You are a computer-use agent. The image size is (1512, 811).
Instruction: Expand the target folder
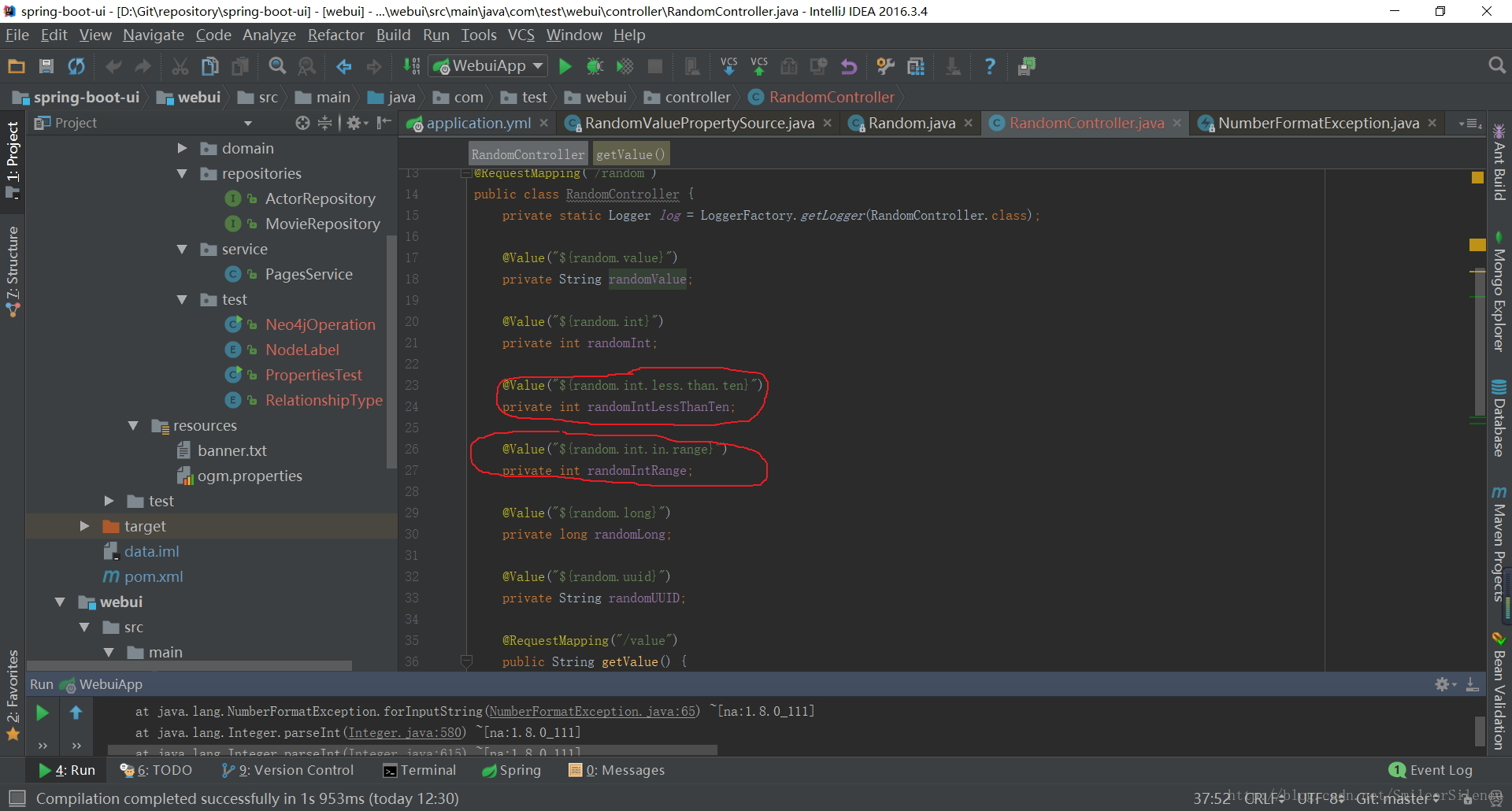coord(84,526)
